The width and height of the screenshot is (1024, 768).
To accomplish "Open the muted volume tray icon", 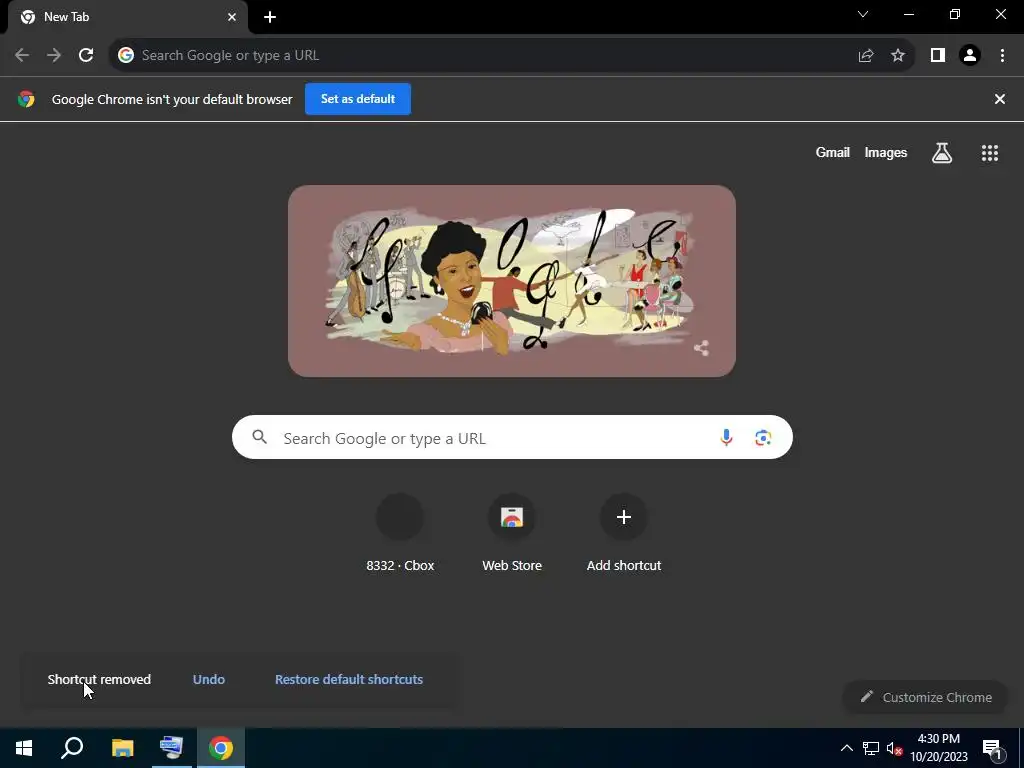I will [894, 748].
